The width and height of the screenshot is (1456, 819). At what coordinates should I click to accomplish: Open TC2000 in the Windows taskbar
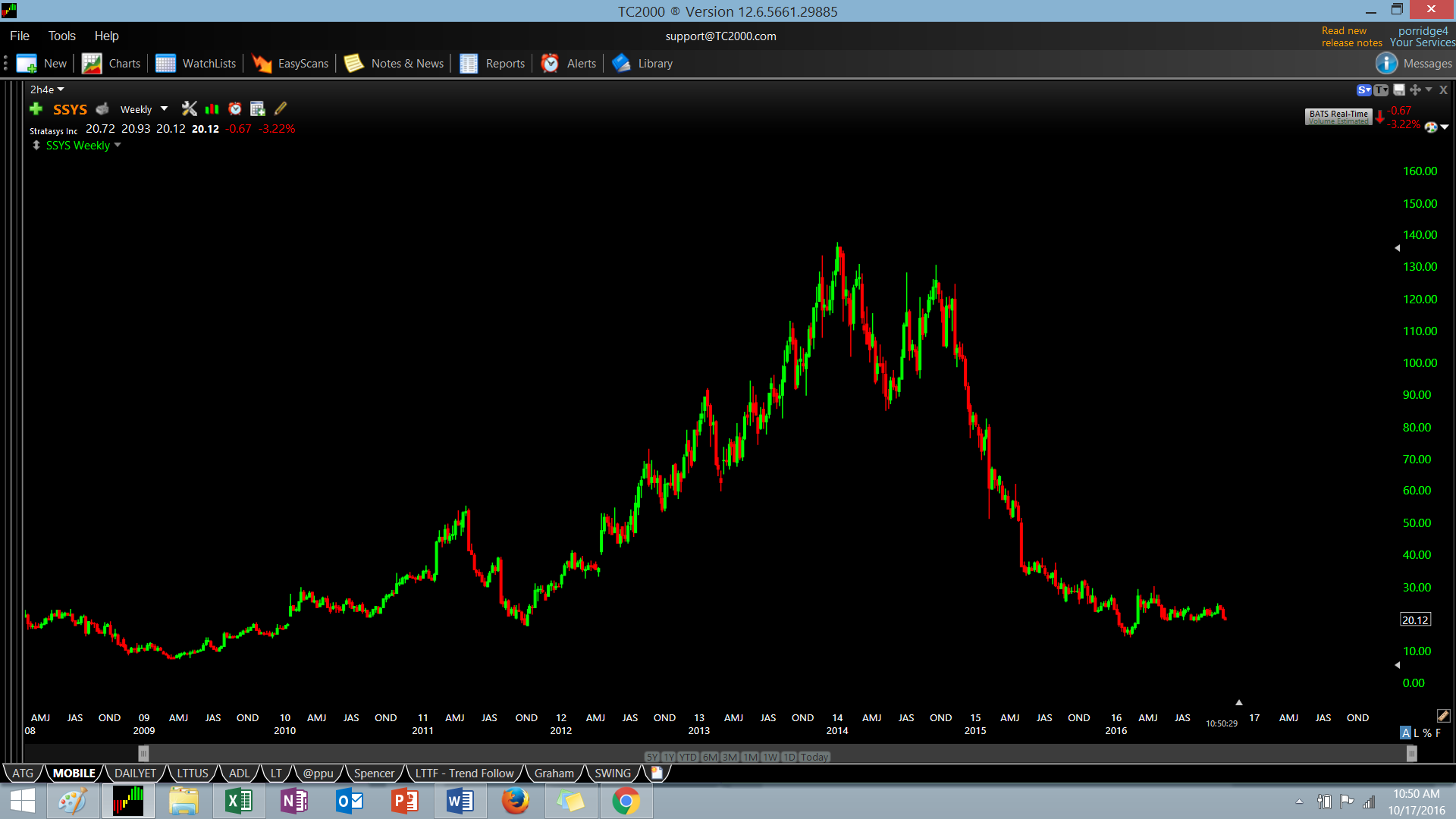tap(128, 801)
